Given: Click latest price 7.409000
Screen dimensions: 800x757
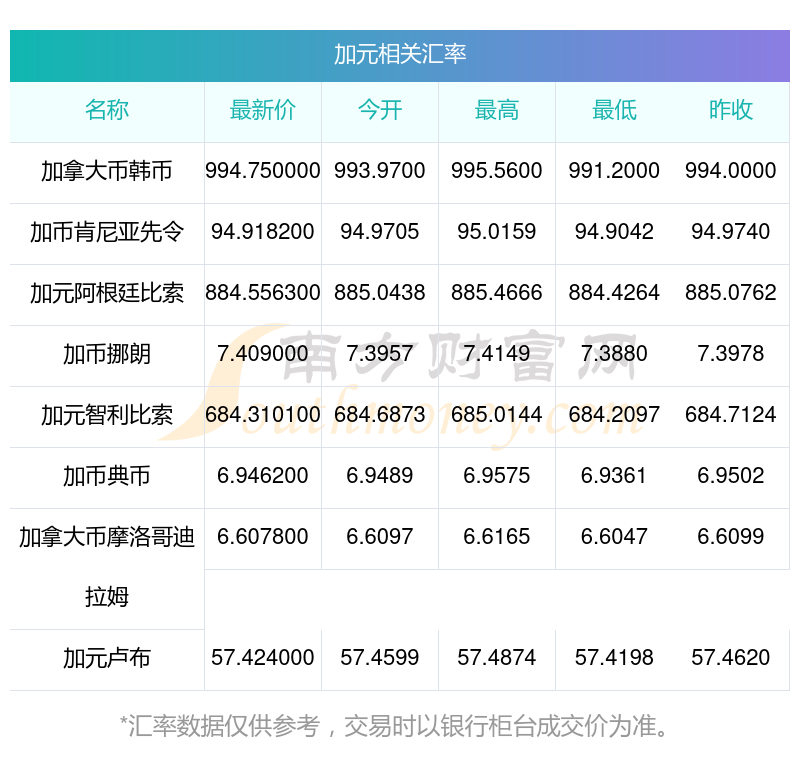Looking at the screenshot, I should point(263,354).
